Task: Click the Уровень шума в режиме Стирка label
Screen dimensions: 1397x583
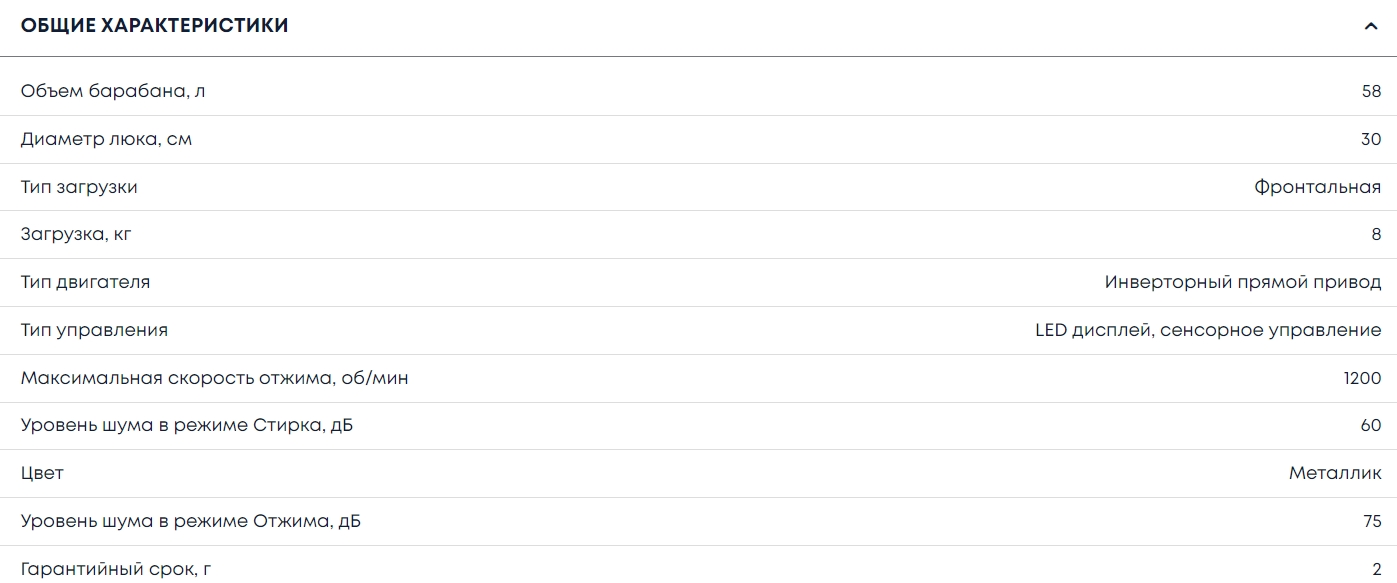Action: (187, 426)
